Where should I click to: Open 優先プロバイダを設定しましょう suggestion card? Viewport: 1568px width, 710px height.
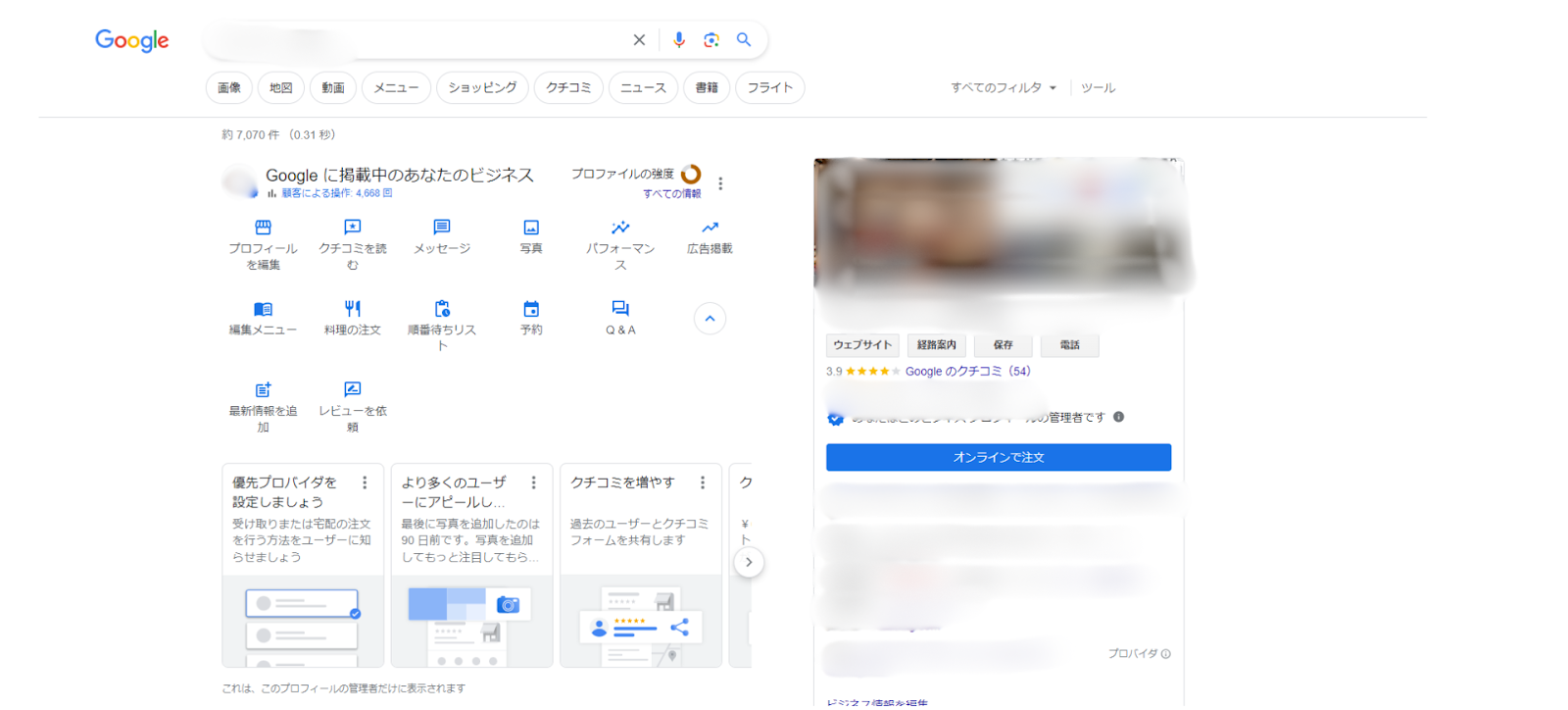tap(303, 566)
